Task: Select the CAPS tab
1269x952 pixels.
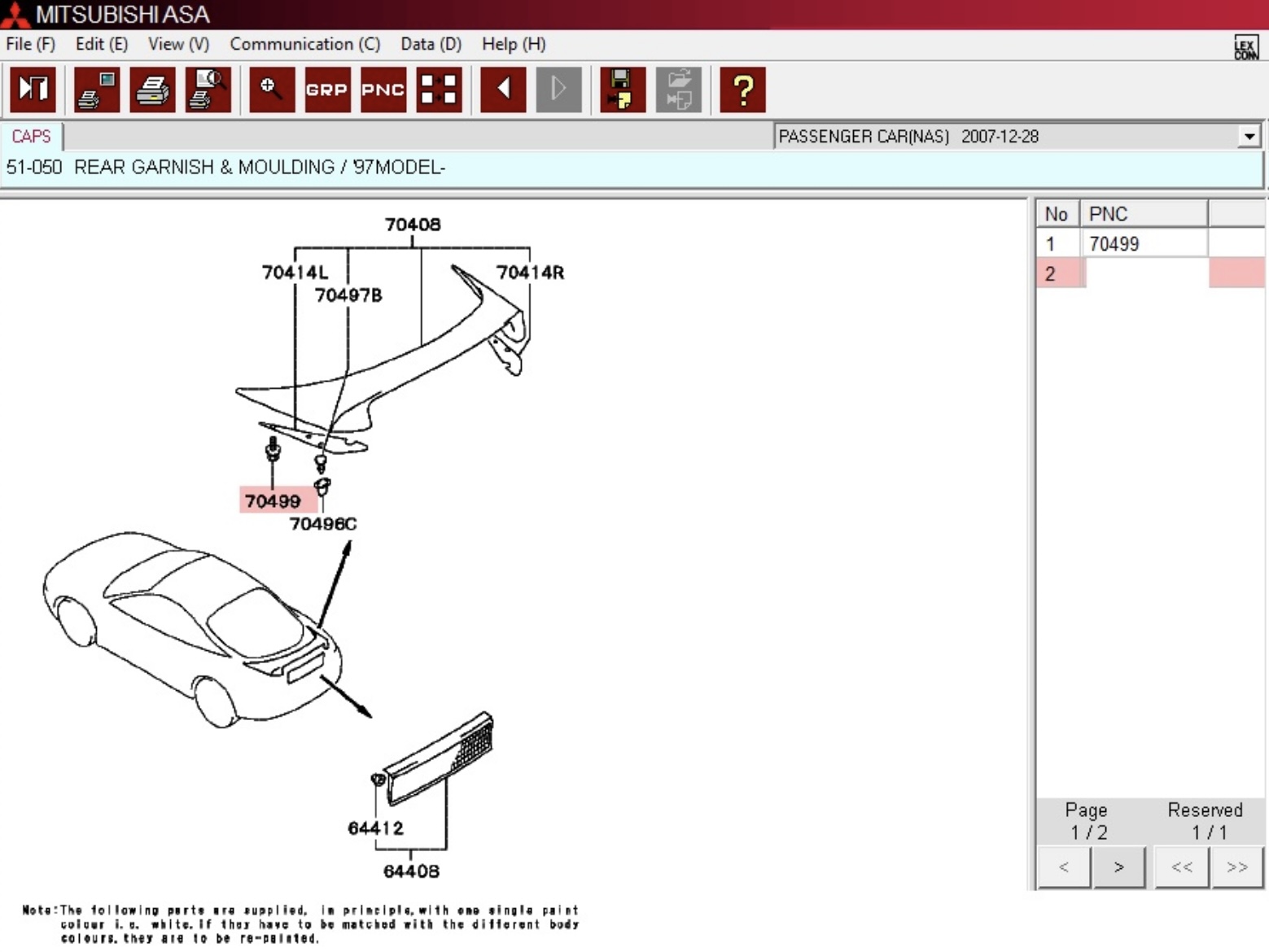Action: pyautogui.click(x=31, y=137)
